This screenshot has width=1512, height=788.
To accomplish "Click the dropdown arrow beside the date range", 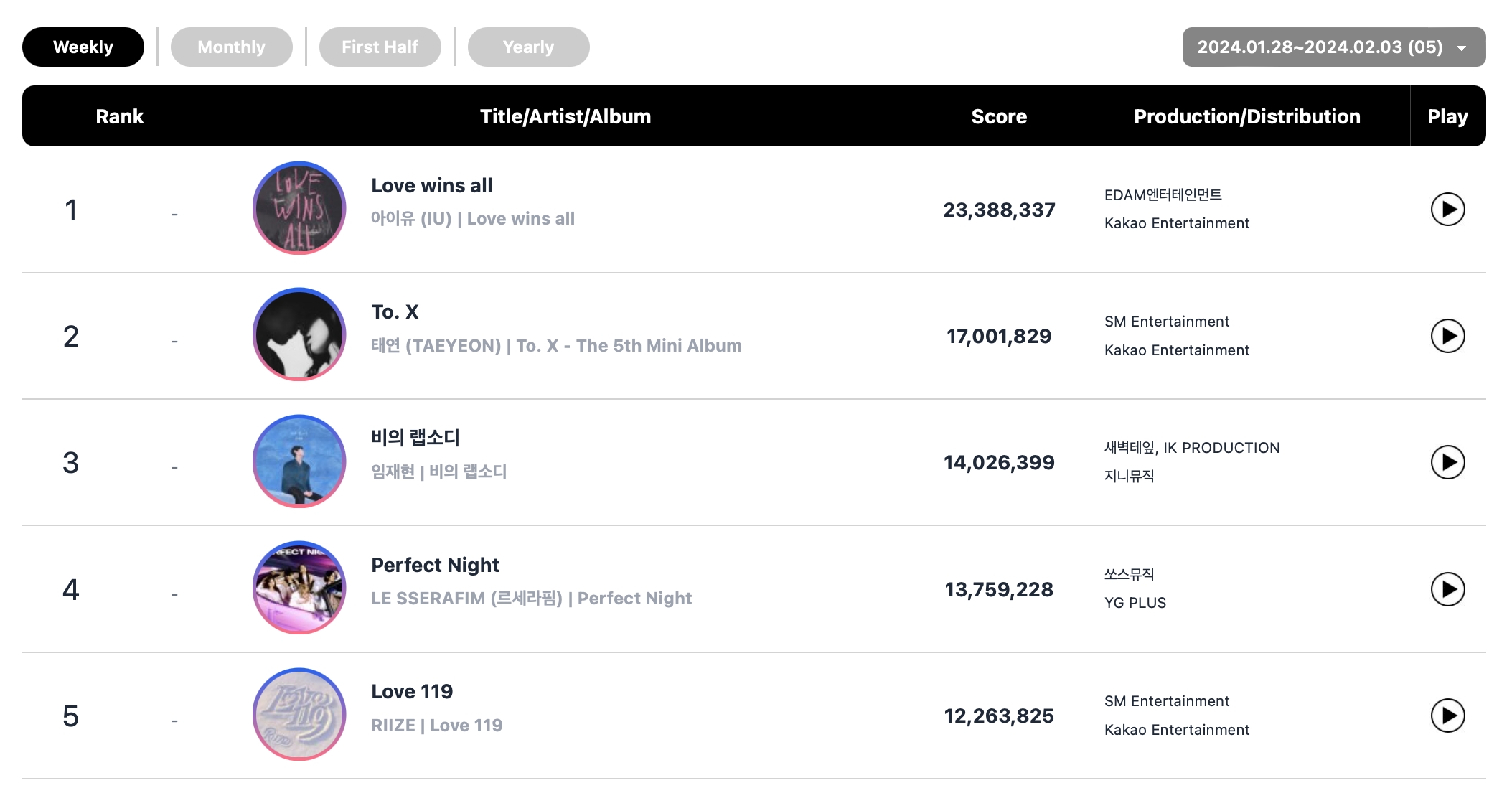I will click(1461, 48).
